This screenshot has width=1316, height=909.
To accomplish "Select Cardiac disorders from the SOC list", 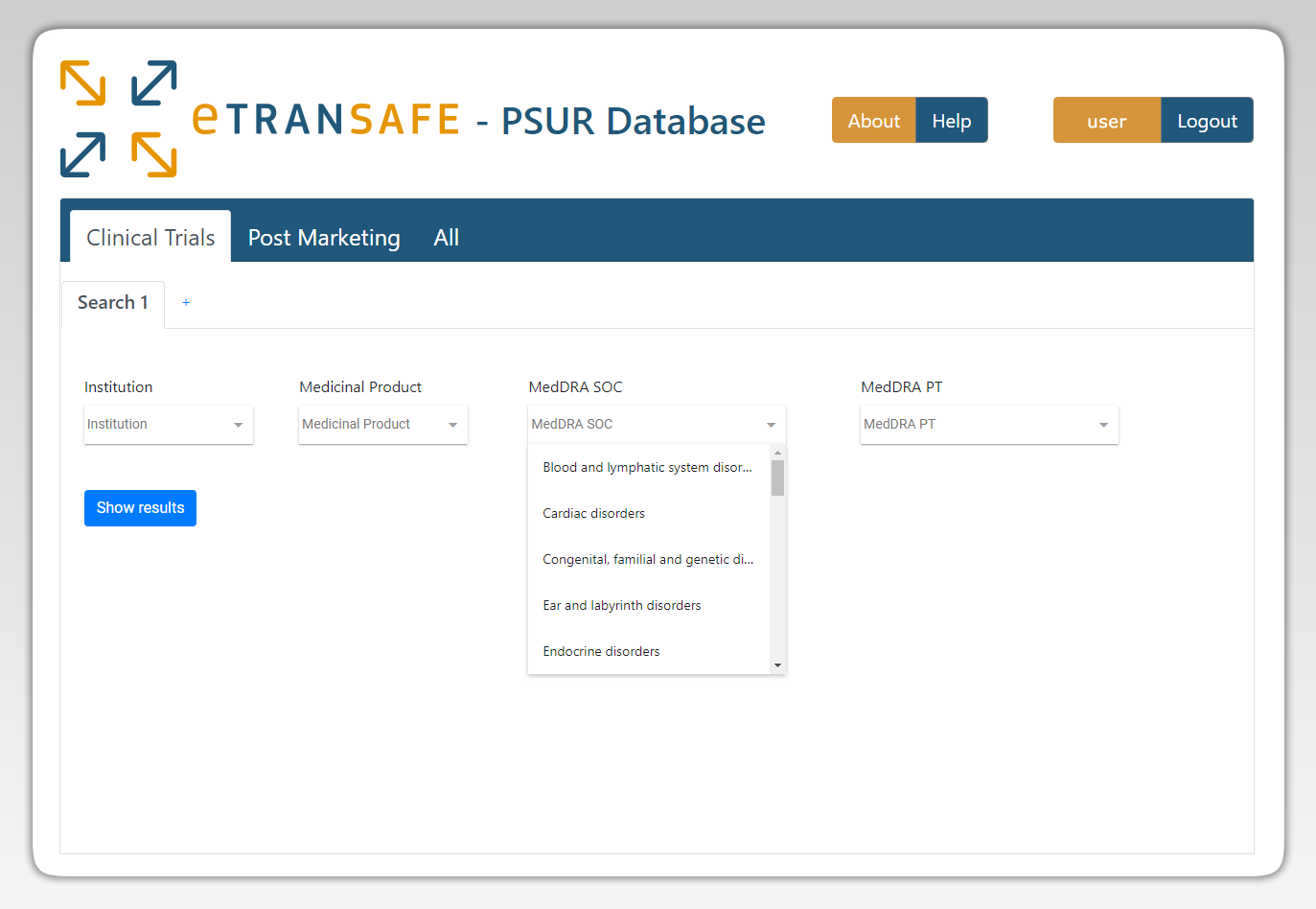I will (x=593, y=513).
